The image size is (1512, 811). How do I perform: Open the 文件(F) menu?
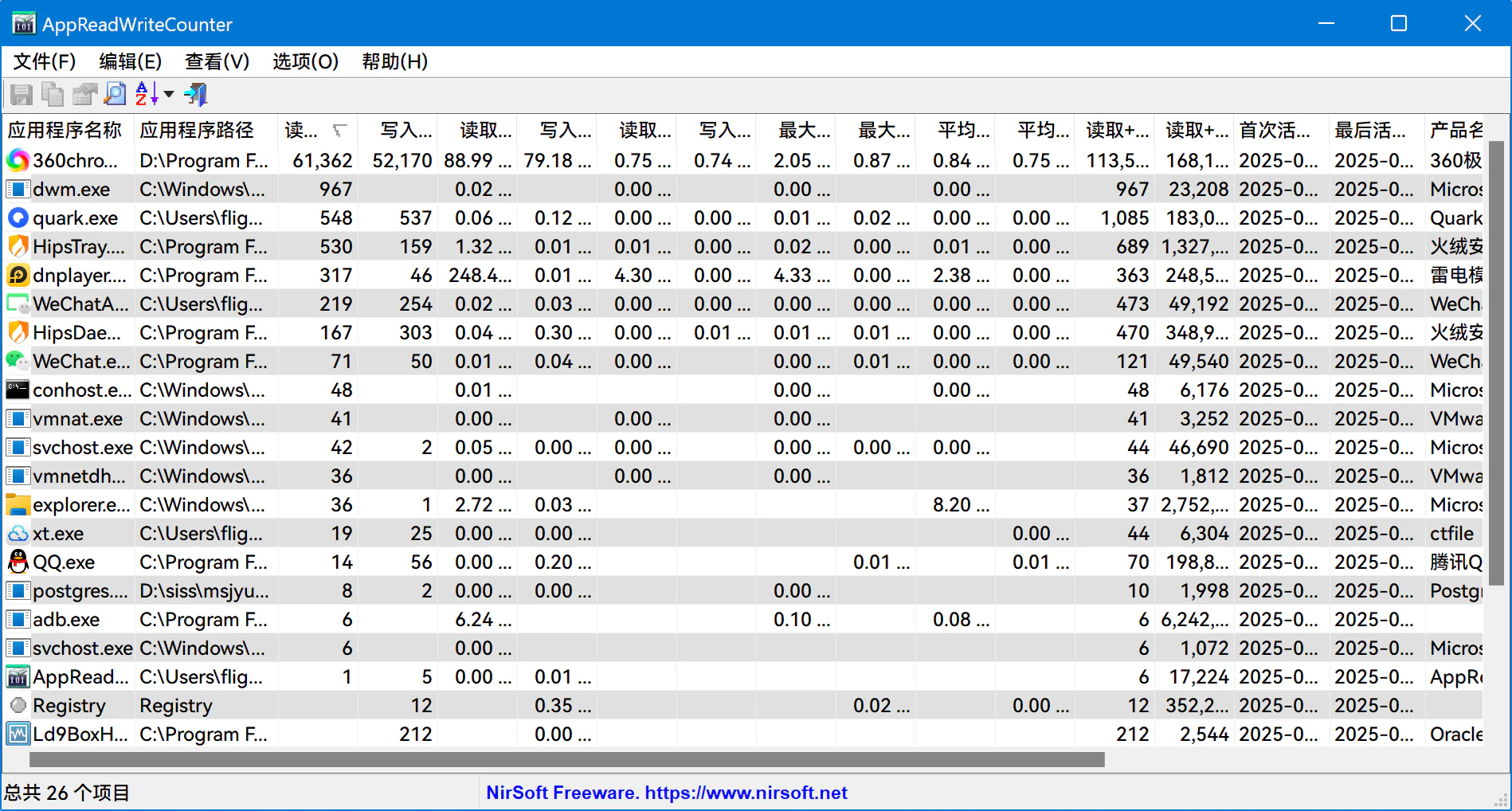click(45, 62)
